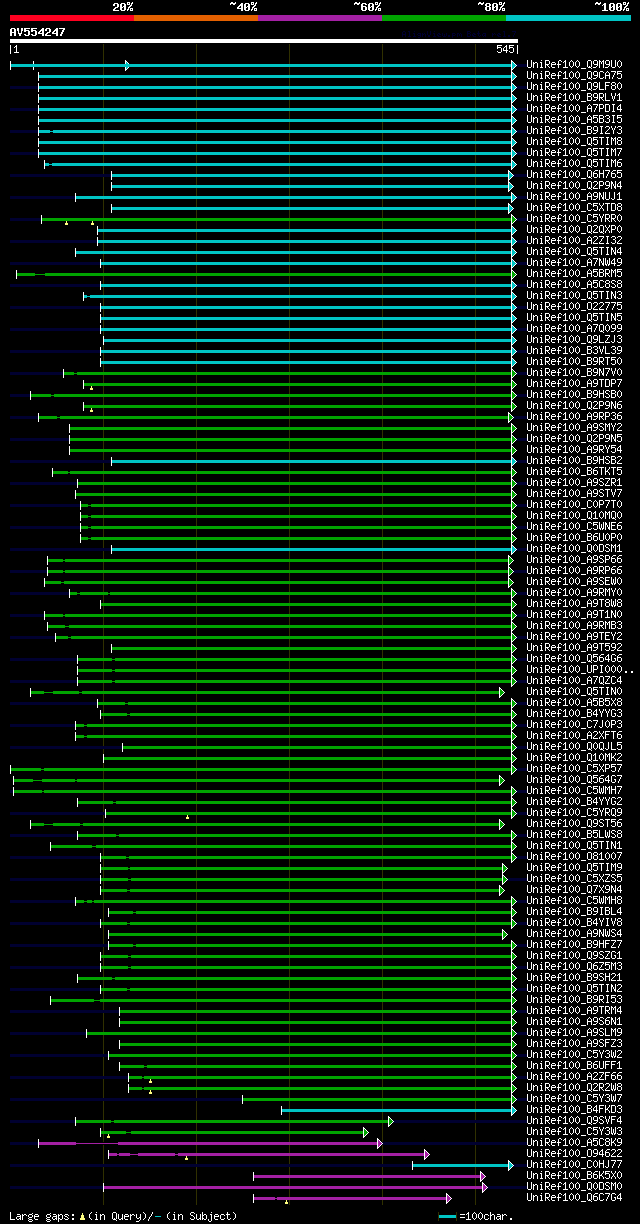640x1224 pixels.
Task: Select the UniRef100_B9IBL4 label
Action: click(574, 912)
